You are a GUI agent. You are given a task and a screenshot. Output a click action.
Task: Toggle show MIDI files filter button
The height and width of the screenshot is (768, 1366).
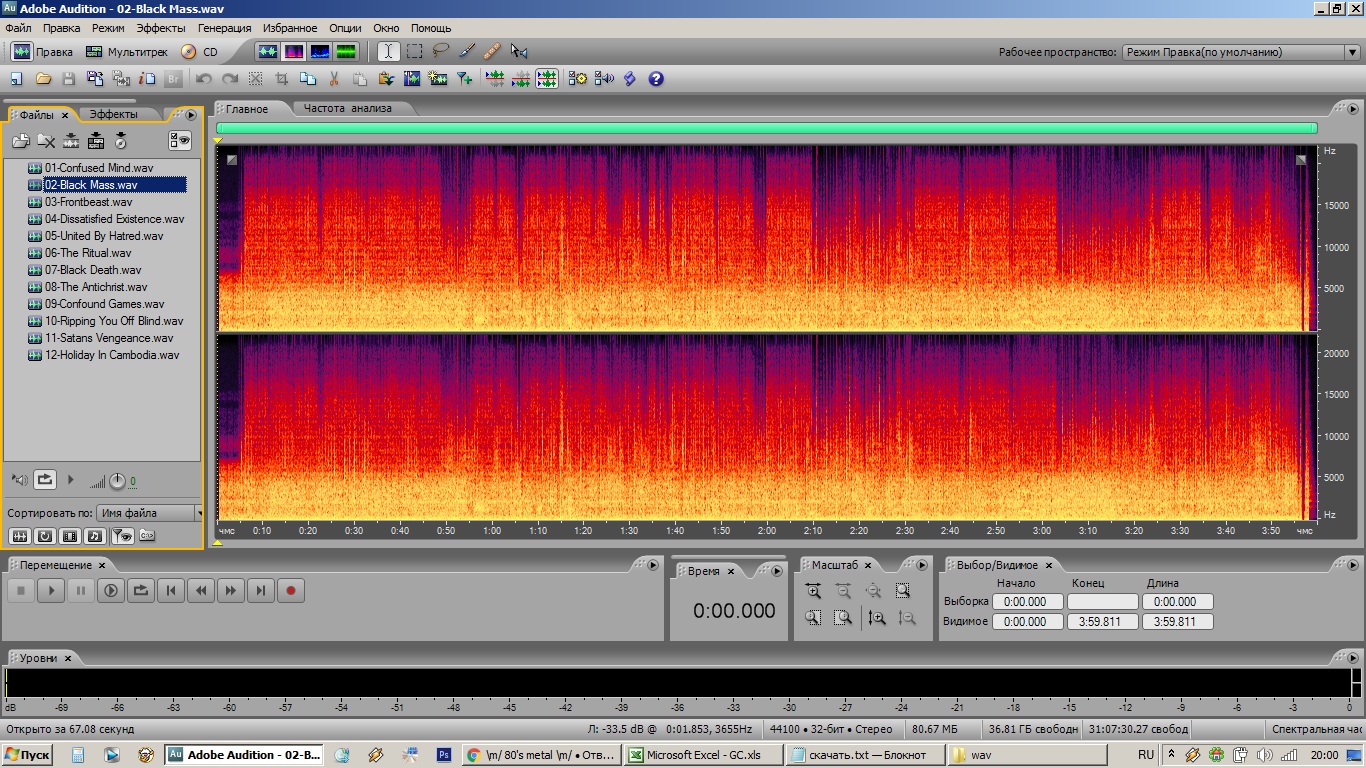coord(95,536)
